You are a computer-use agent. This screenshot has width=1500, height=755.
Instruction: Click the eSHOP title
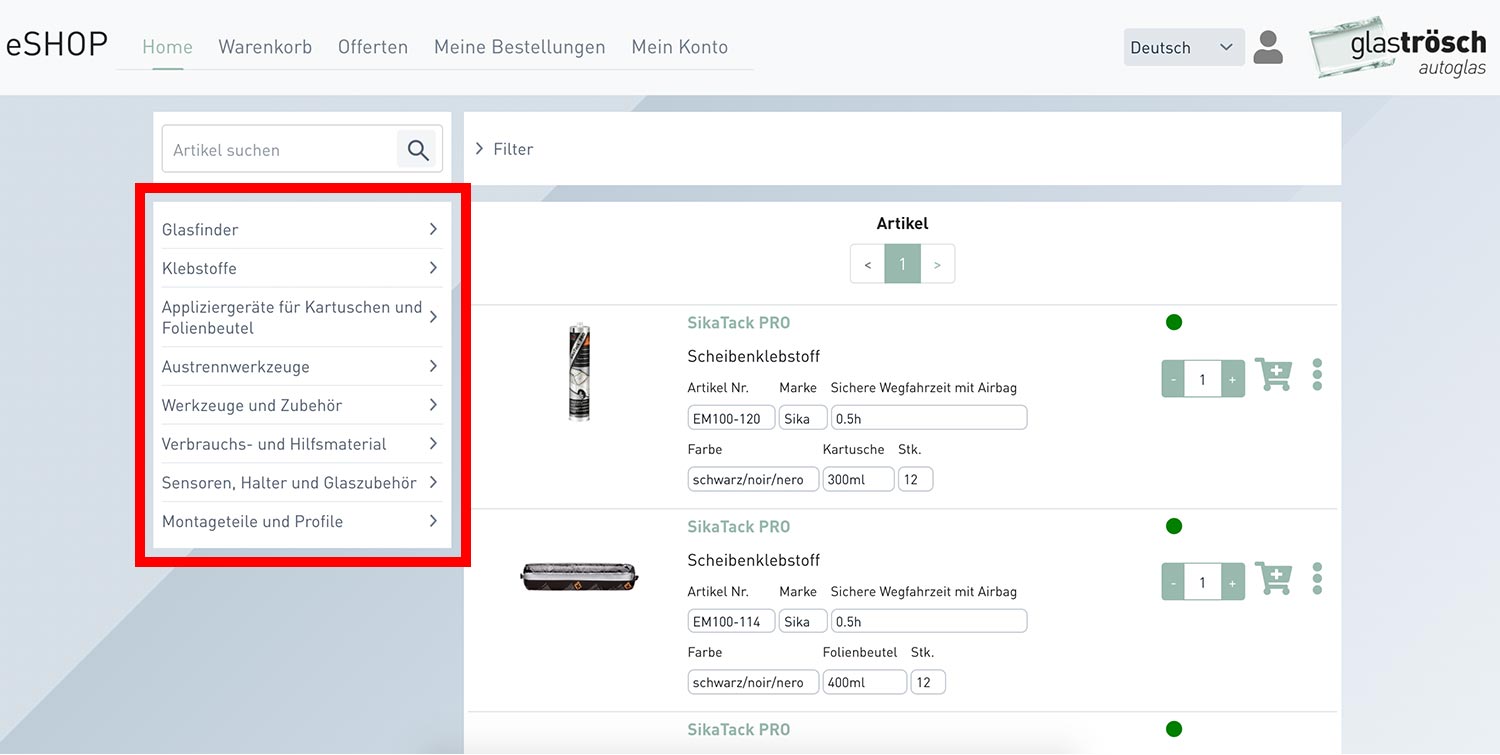57,45
